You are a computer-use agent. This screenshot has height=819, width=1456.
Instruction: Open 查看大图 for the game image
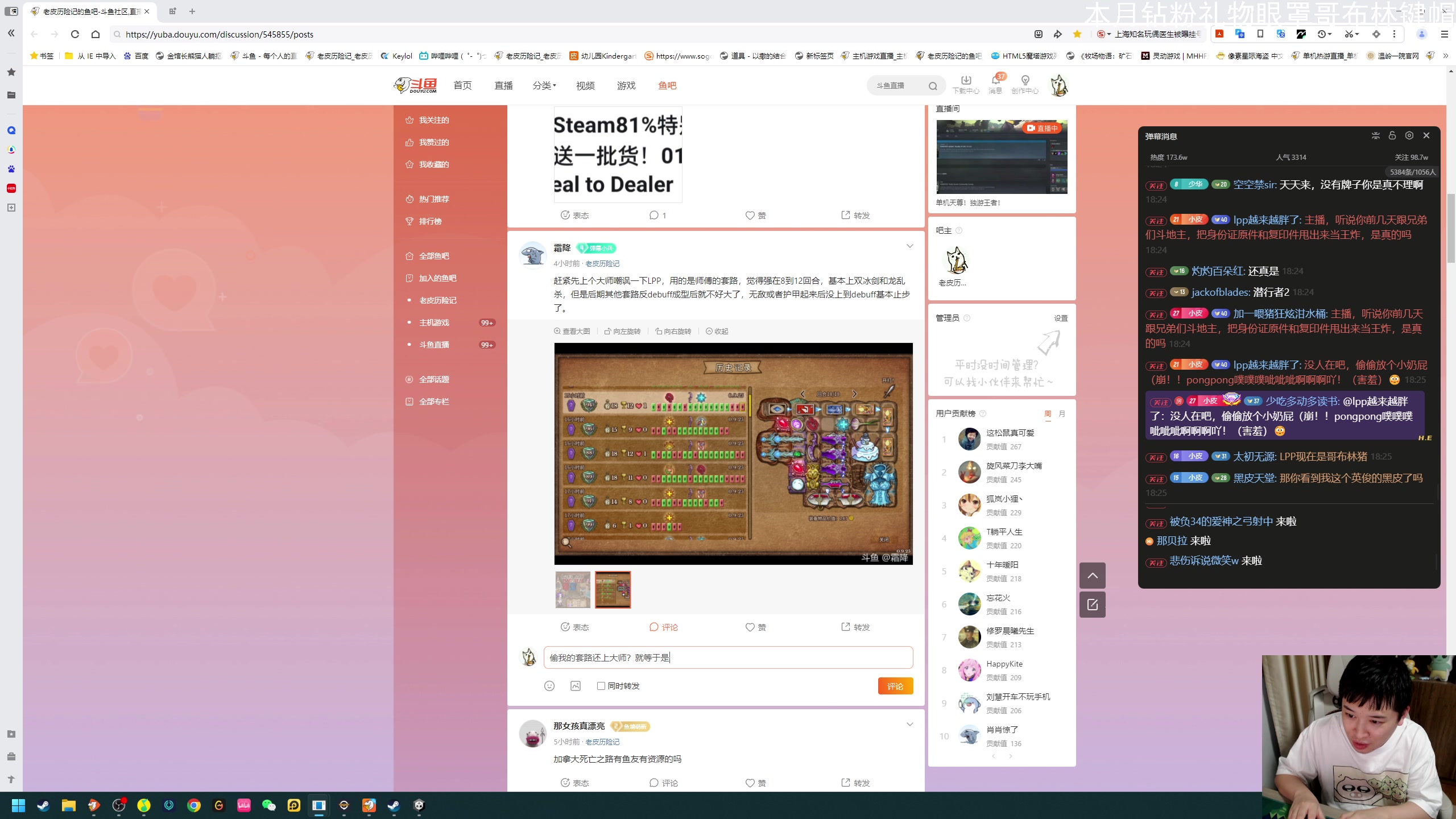tap(572, 331)
